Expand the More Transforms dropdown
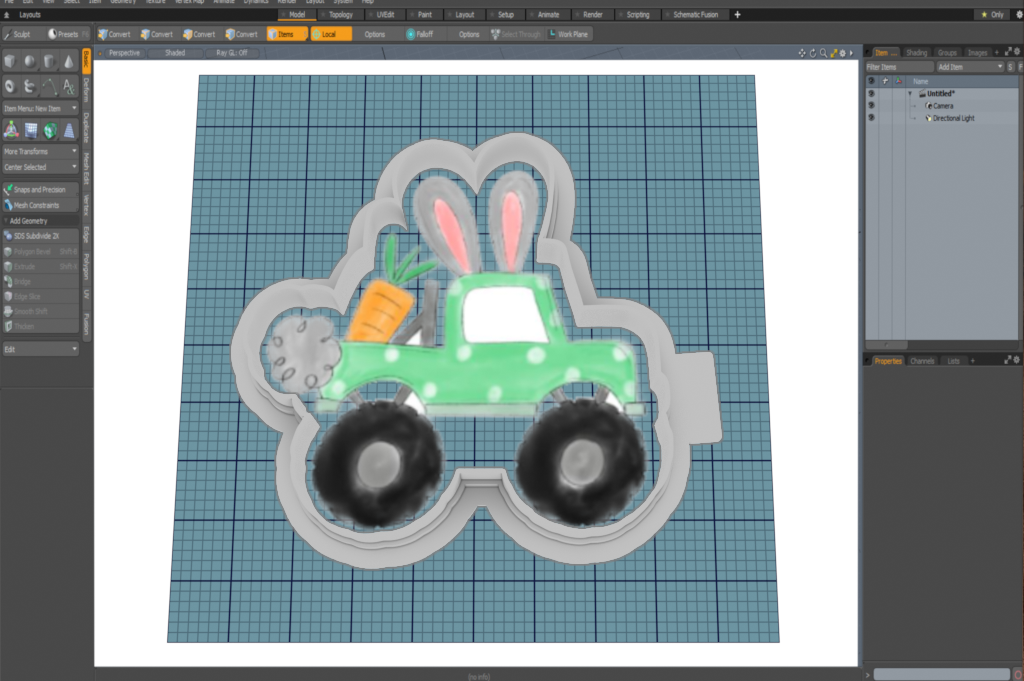1024x681 pixels. pyautogui.click(x=40, y=151)
